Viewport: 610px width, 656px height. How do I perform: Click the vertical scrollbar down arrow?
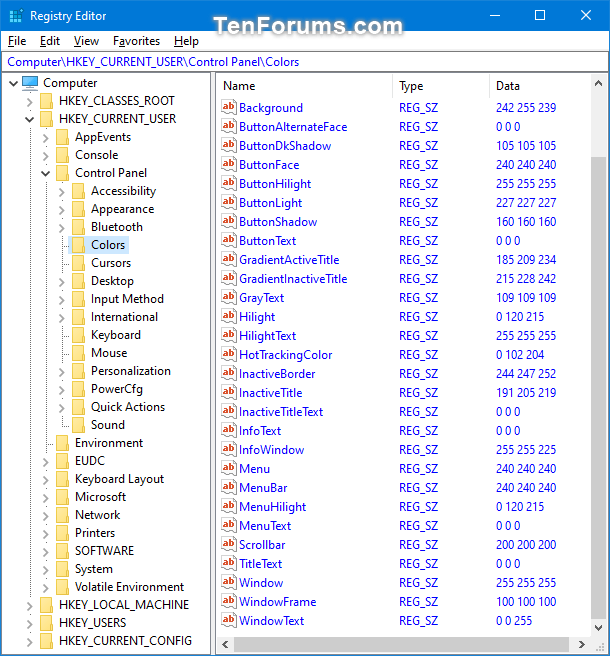598,628
